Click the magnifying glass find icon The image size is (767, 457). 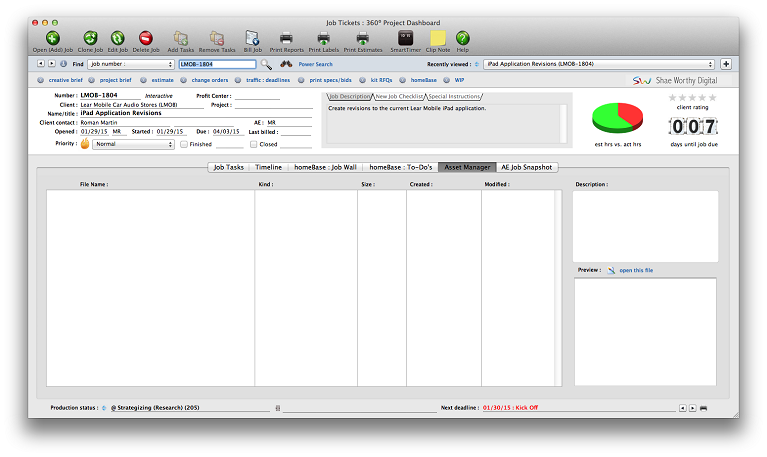pyautogui.click(x=266, y=64)
